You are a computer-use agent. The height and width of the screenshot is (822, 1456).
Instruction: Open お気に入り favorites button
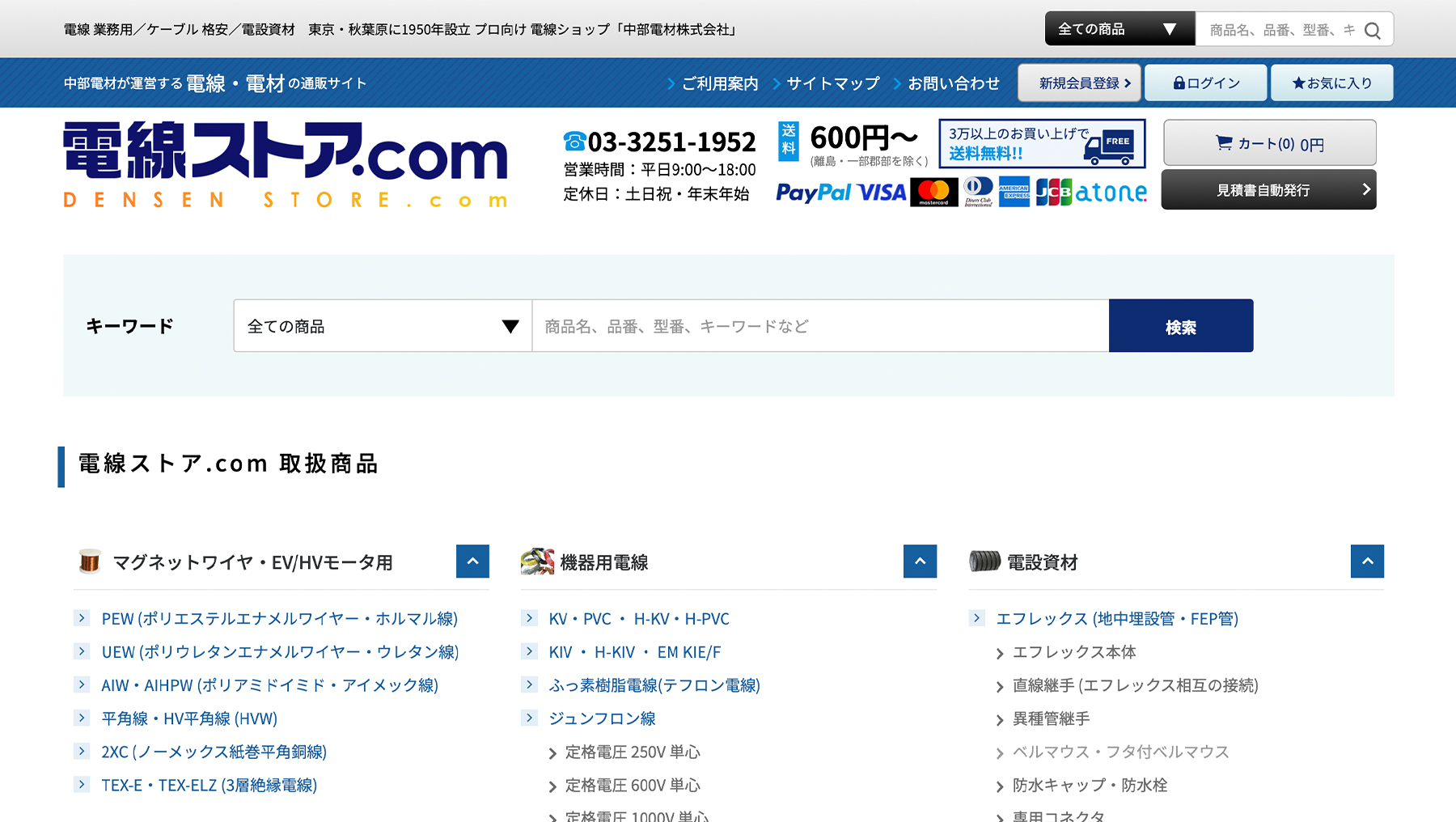pyautogui.click(x=1331, y=83)
